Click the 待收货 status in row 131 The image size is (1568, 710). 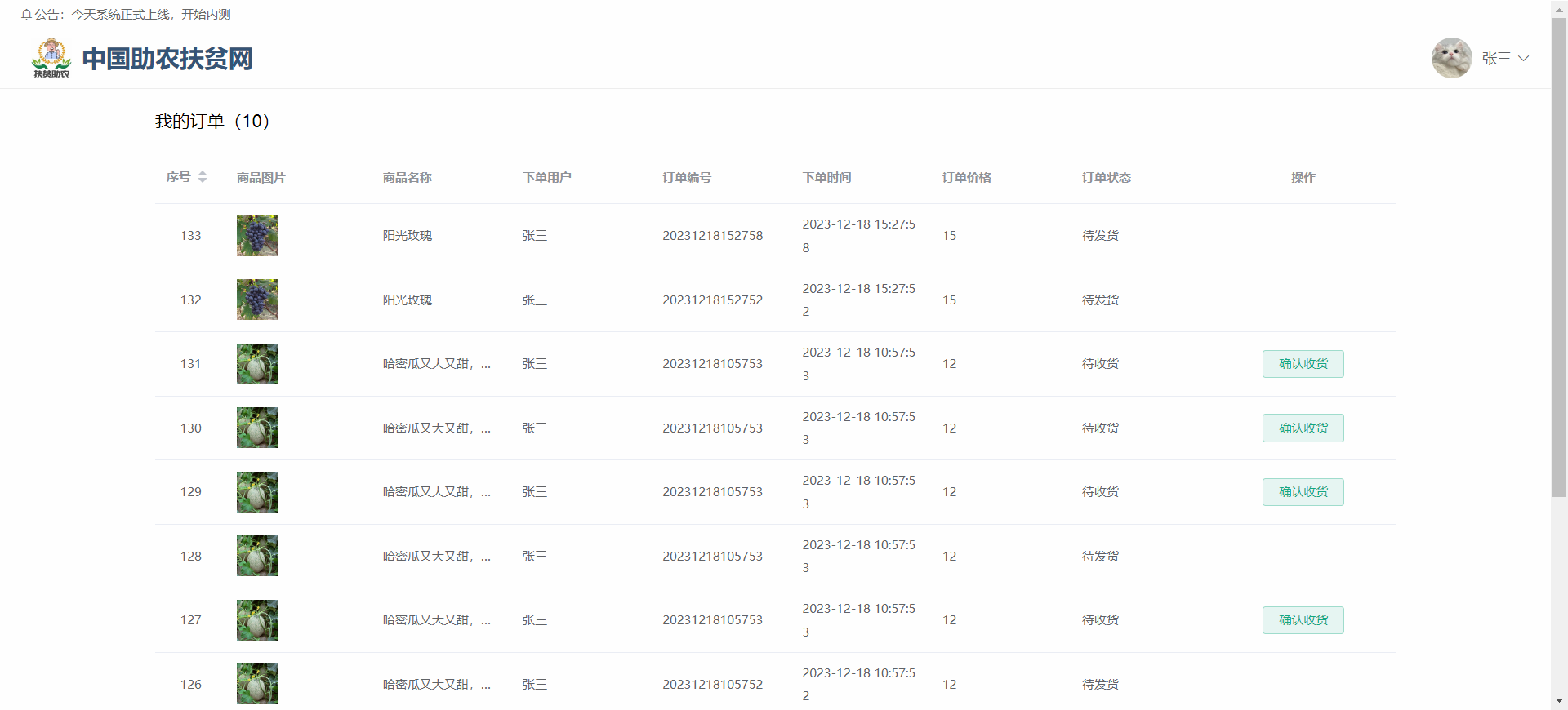click(1100, 364)
